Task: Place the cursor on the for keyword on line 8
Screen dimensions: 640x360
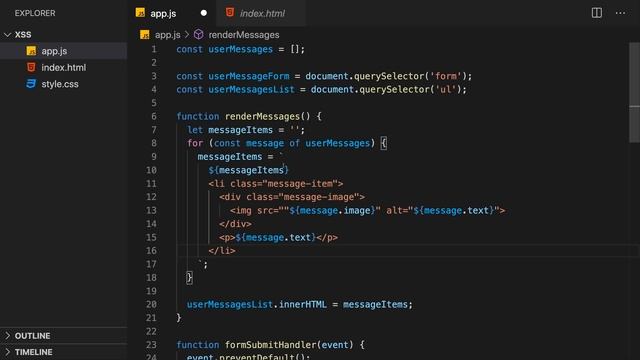Action: click(195, 143)
